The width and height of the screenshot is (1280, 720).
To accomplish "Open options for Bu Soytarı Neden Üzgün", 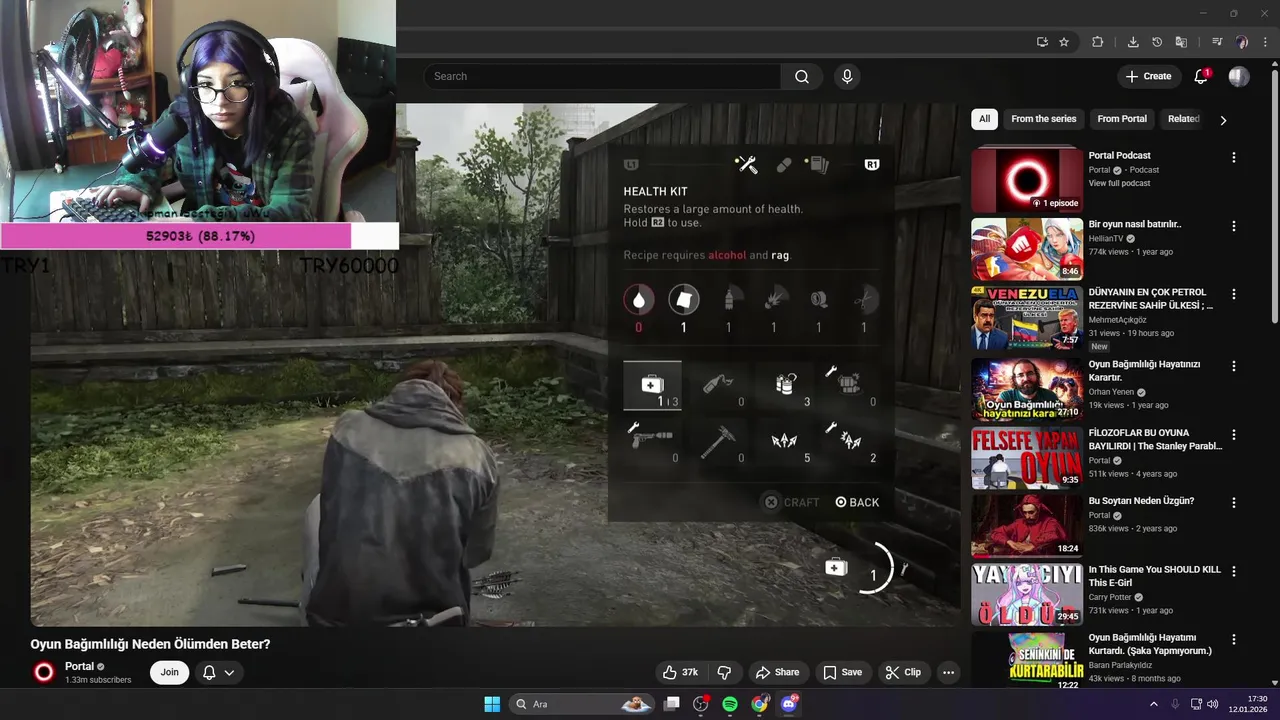I will 1233,503.
